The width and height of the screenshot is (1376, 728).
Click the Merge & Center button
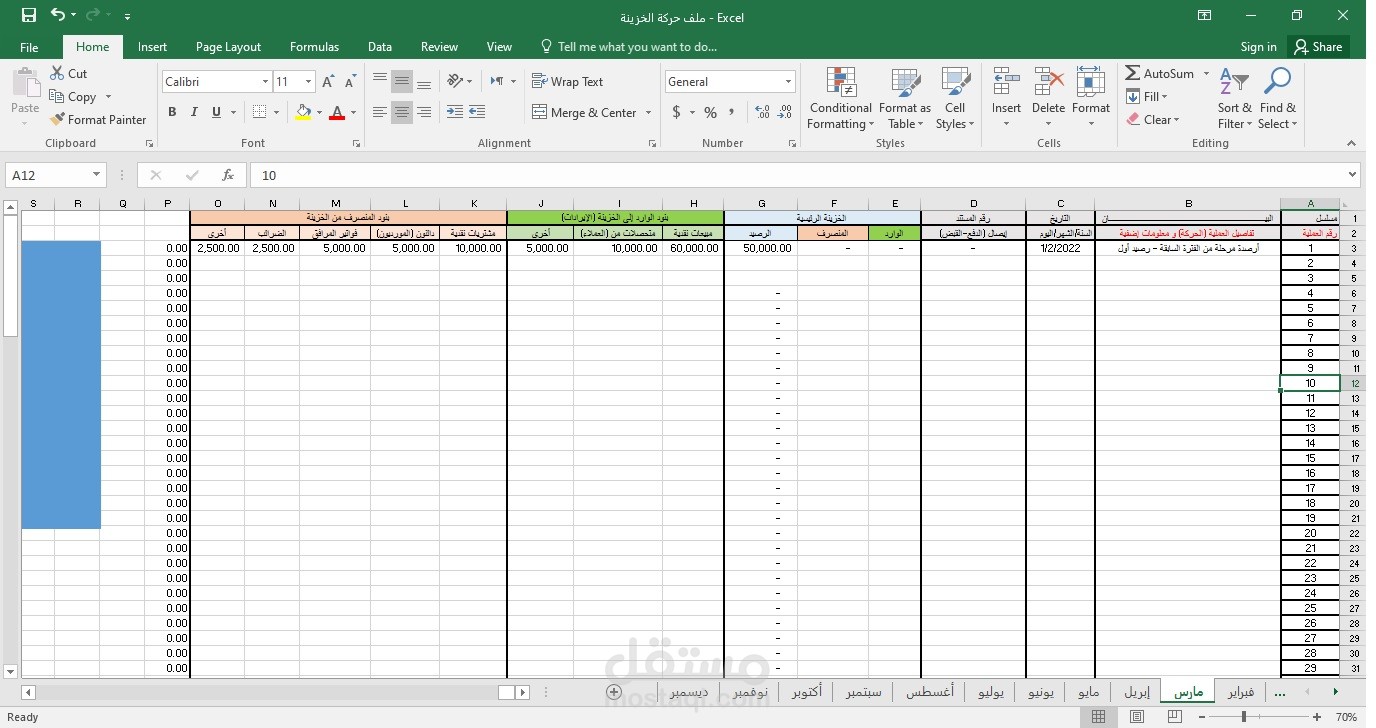[583, 112]
